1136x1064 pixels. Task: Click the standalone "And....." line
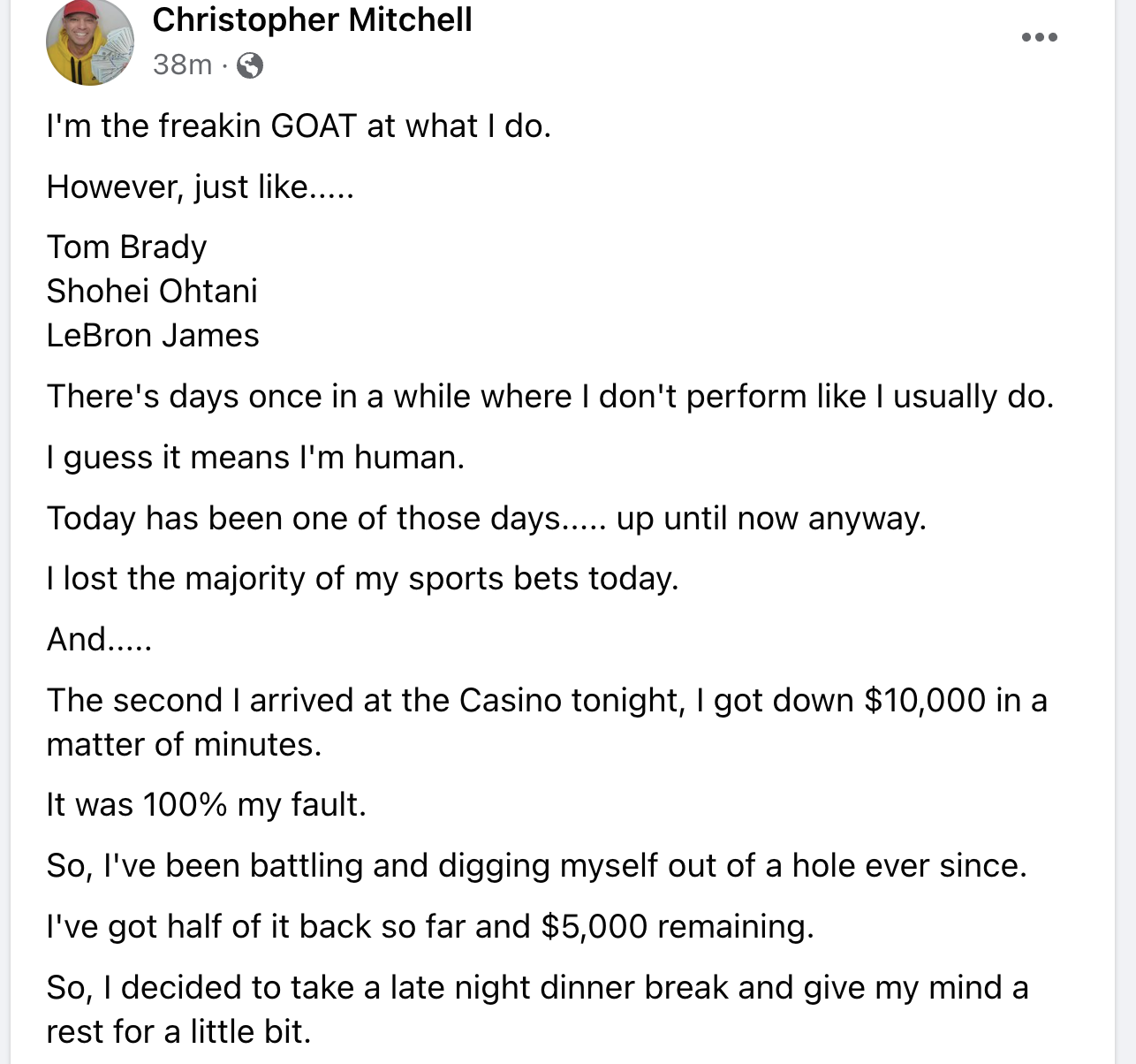pos(99,640)
